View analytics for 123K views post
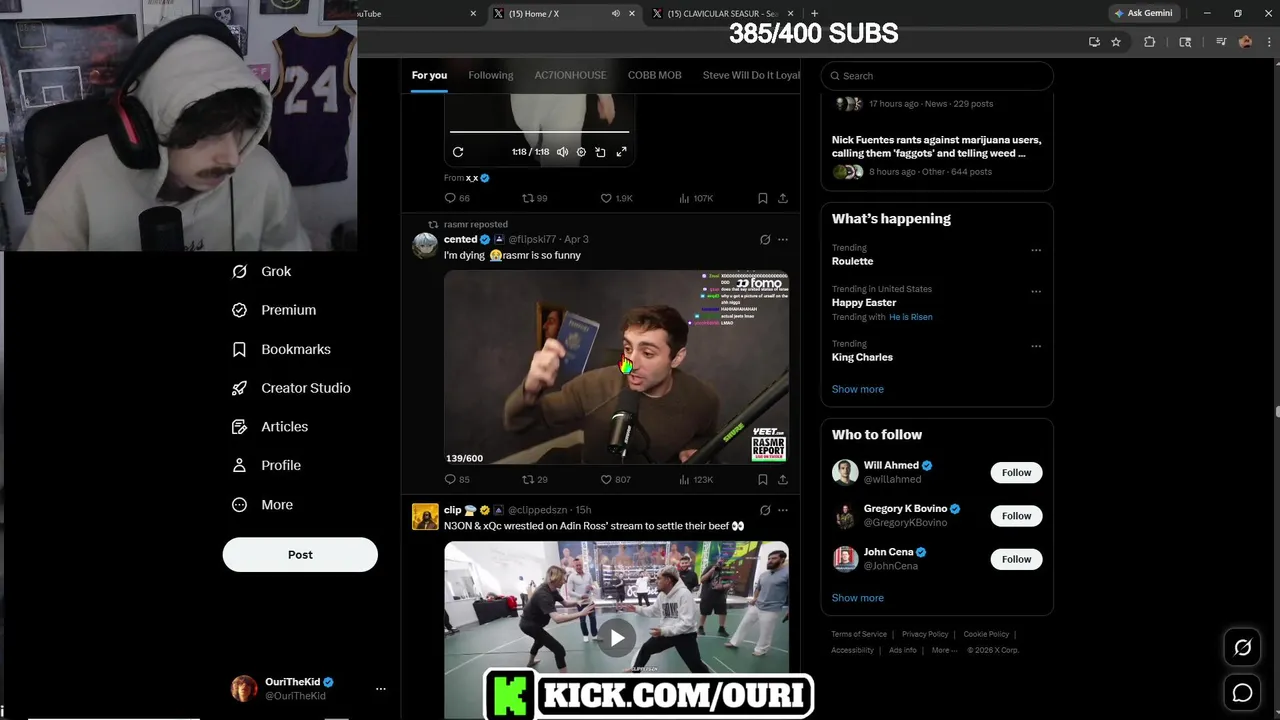This screenshot has width=1280, height=720. 696,480
